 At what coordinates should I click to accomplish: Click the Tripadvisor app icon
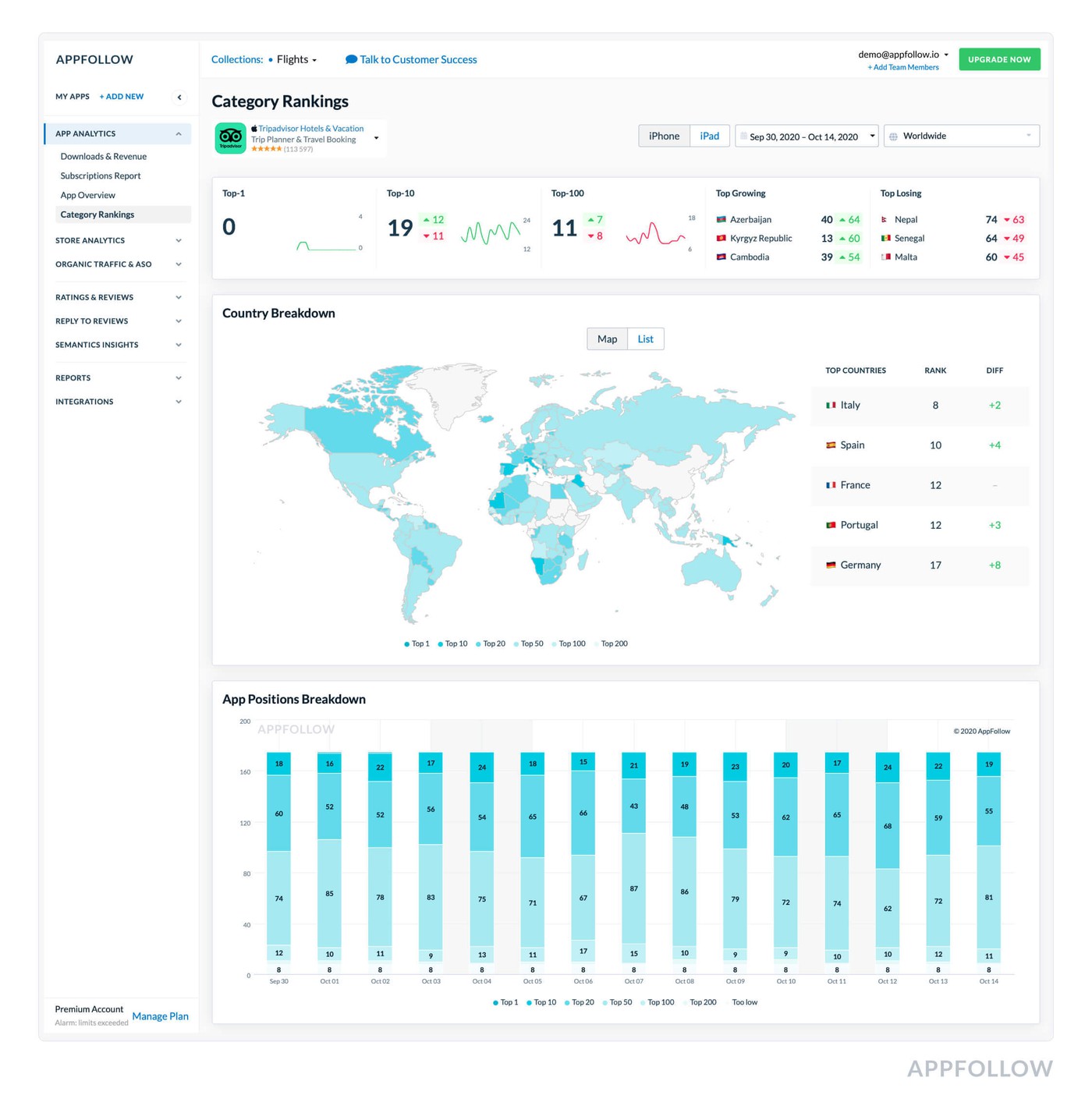tap(230, 138)
